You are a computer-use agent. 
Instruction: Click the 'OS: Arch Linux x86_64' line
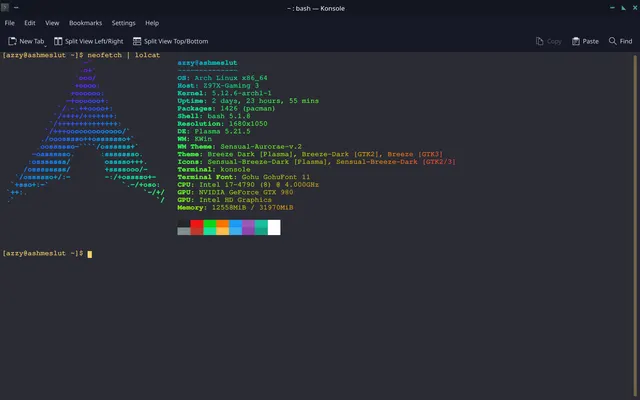222,78
